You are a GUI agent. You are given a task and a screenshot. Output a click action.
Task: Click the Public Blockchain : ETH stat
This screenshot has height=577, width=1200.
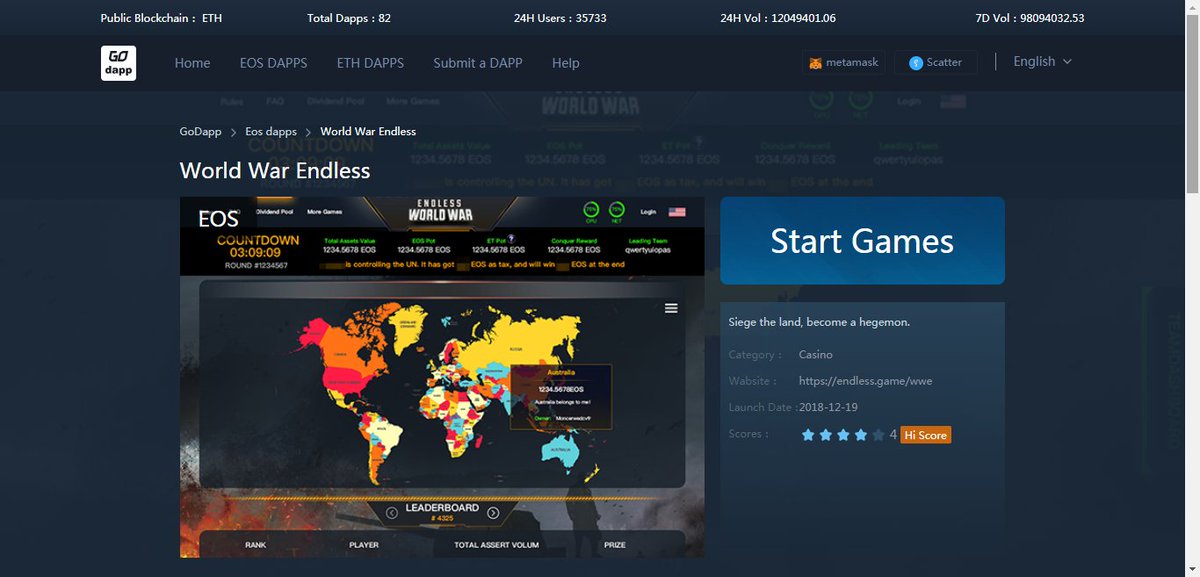(x=161, y=18)
